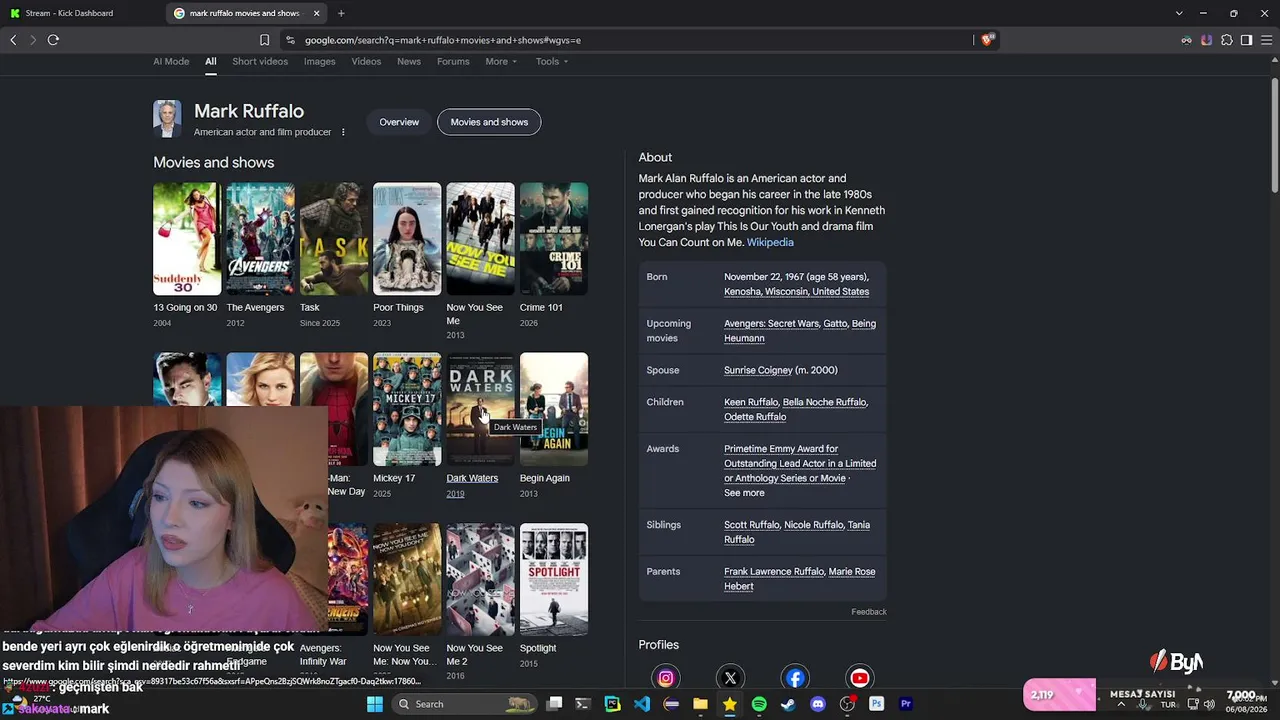Image resolution: width=1280 pixels, height=720 pixels.
Task: Bookmark this page using the bookmark icon
Action: (x=264, y=40)
